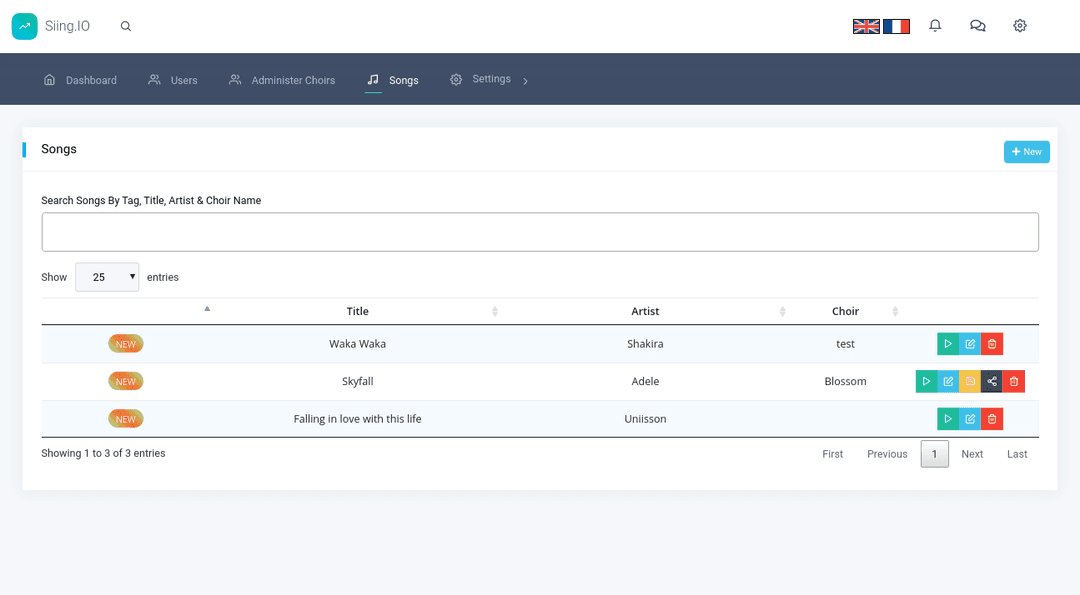Delete Falling in love with this life

tap(992, 419)
